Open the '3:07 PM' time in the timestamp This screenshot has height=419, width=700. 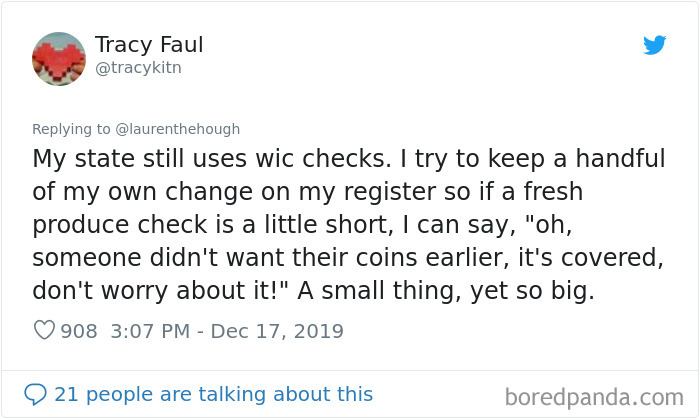click(150, 331)
